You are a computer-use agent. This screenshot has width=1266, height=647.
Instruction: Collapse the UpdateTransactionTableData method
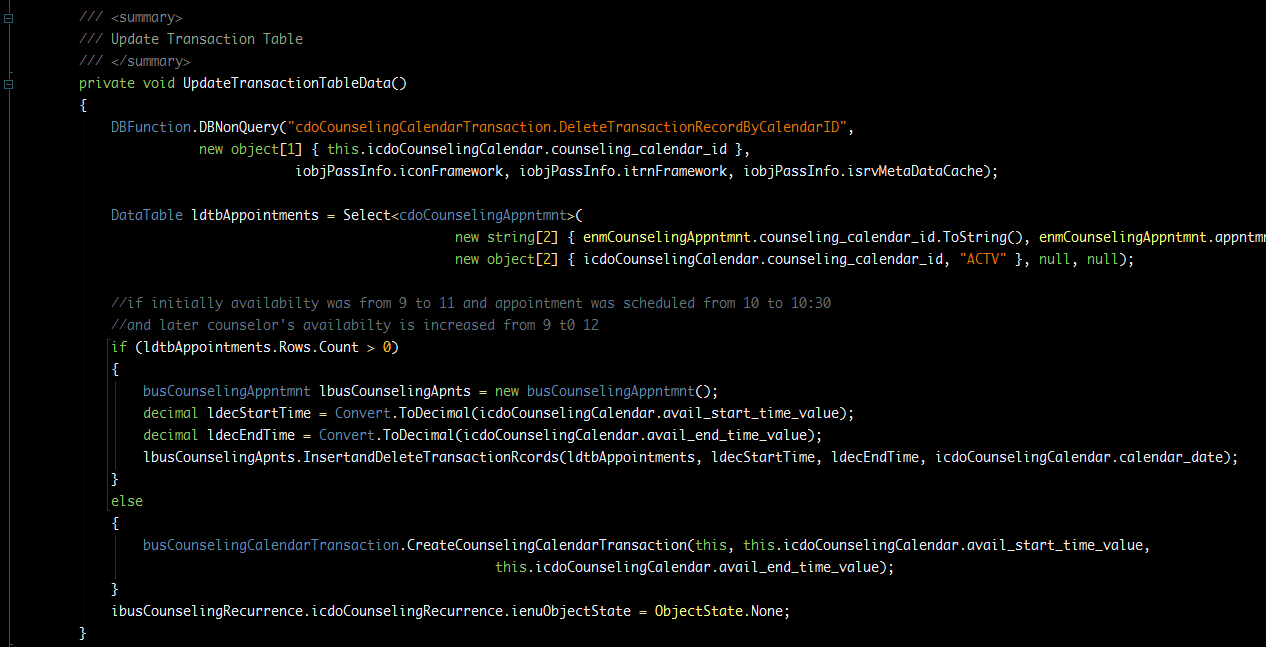8,84
